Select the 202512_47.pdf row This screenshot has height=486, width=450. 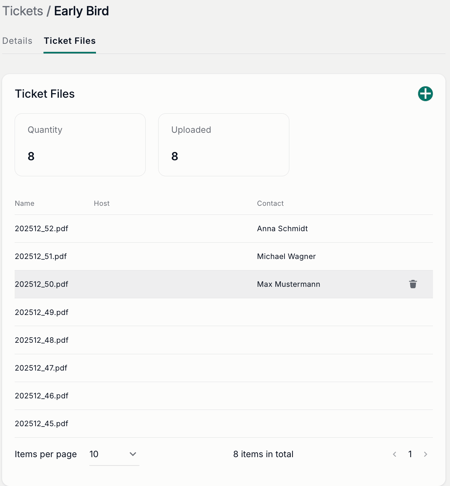pyautogui.click(x=224, y=368)
